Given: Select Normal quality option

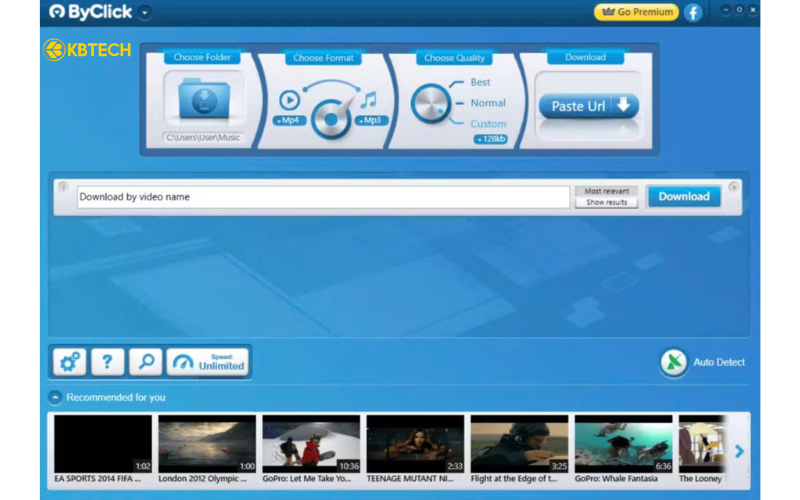Looking at the screenshot, I should (488, 103).
